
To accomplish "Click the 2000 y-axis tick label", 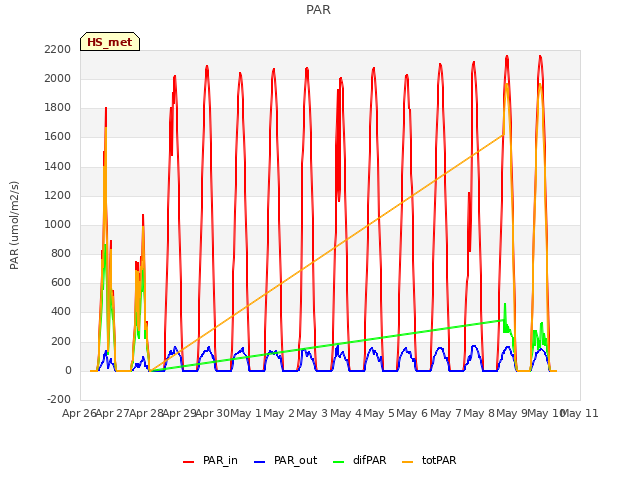I will click(58, 78).
